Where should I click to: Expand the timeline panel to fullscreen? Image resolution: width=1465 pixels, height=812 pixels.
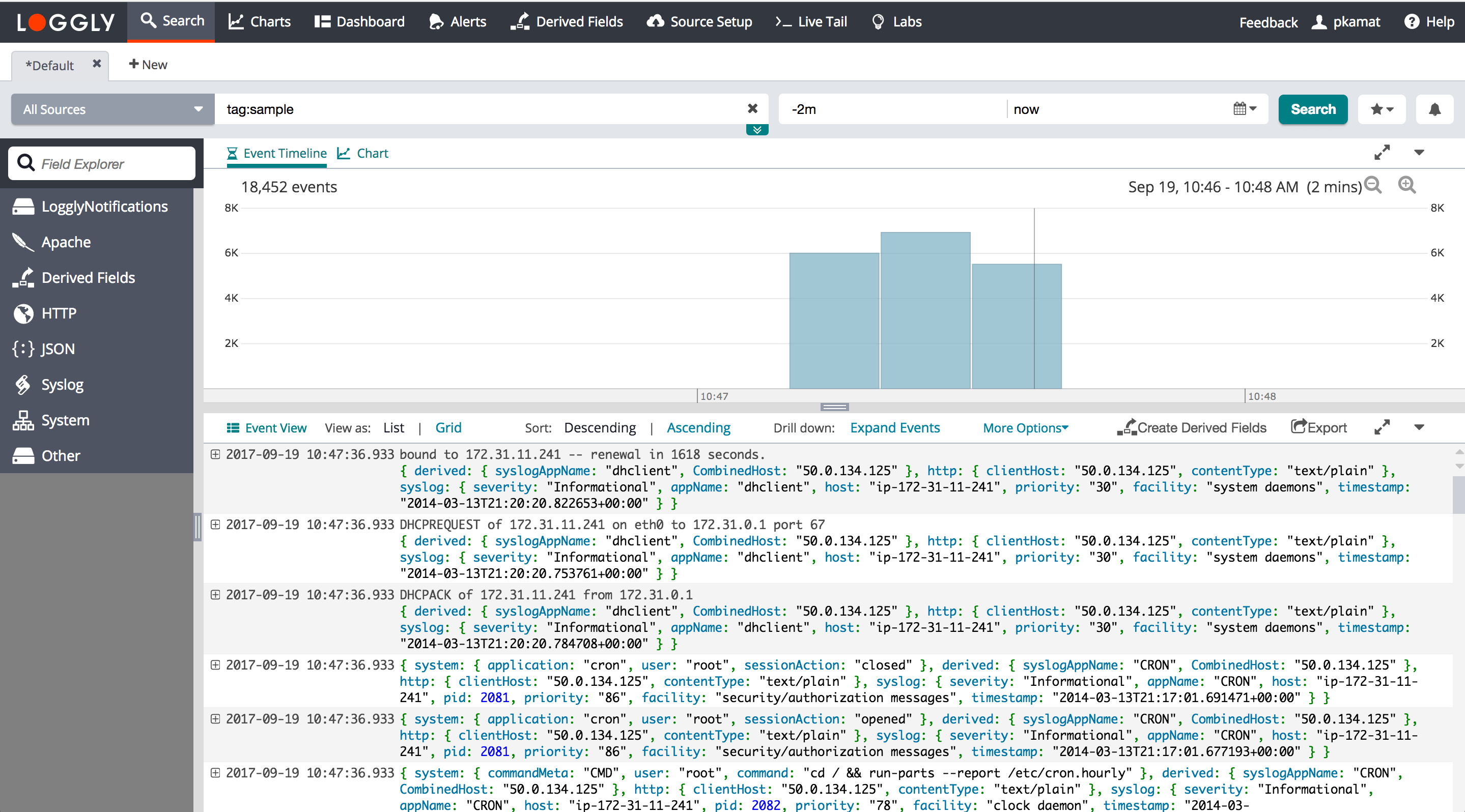1382,152
